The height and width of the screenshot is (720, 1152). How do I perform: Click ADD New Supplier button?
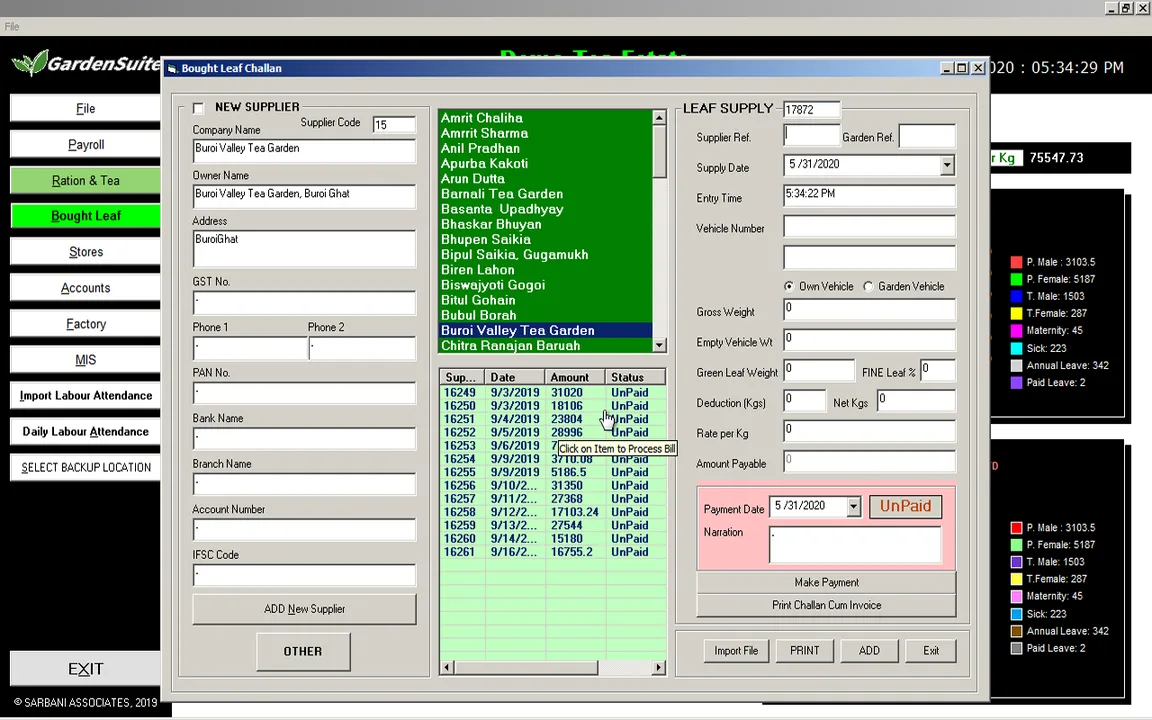coord(304,609)
